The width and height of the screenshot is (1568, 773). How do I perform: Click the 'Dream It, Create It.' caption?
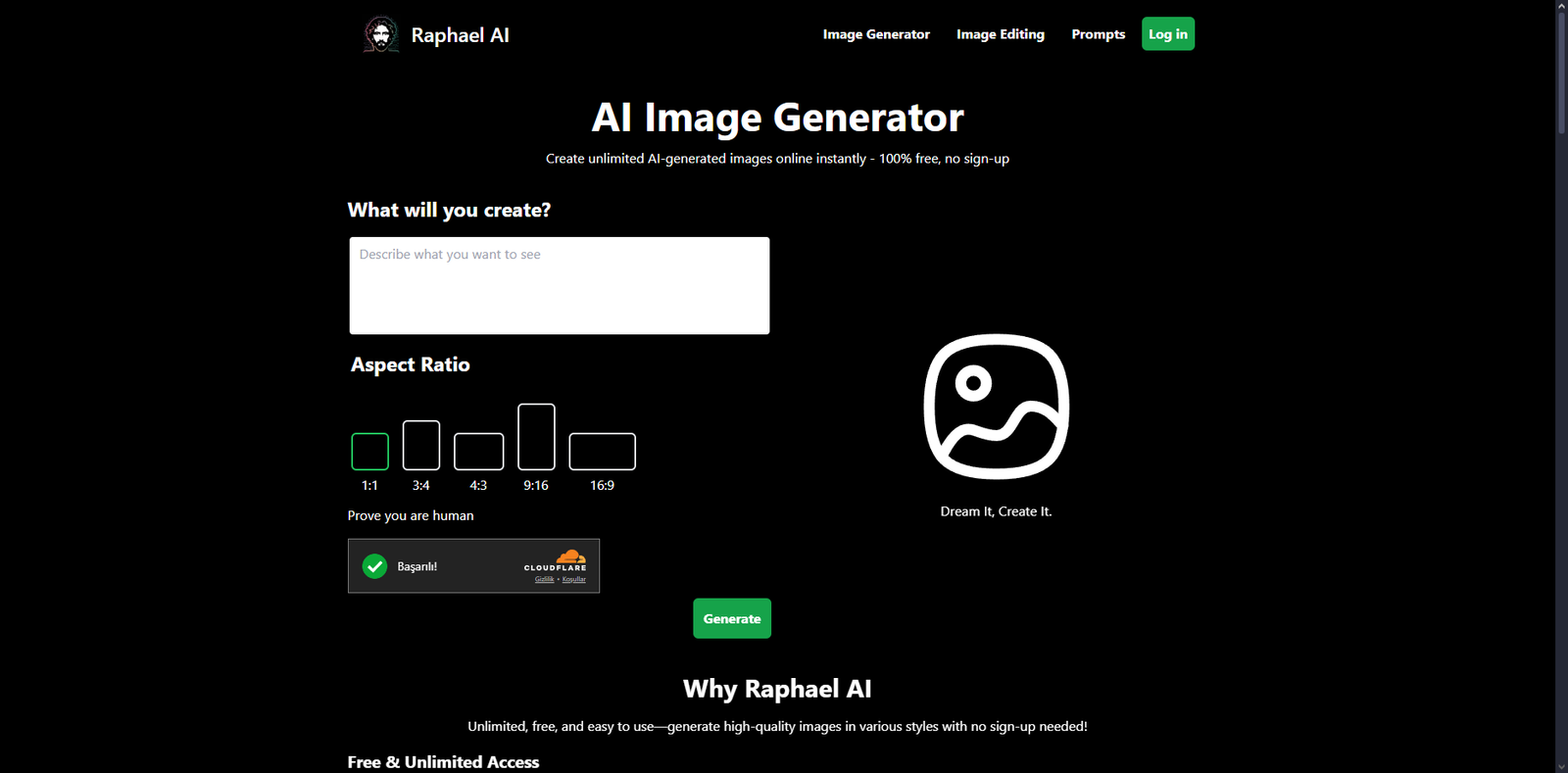click(997, 511)
